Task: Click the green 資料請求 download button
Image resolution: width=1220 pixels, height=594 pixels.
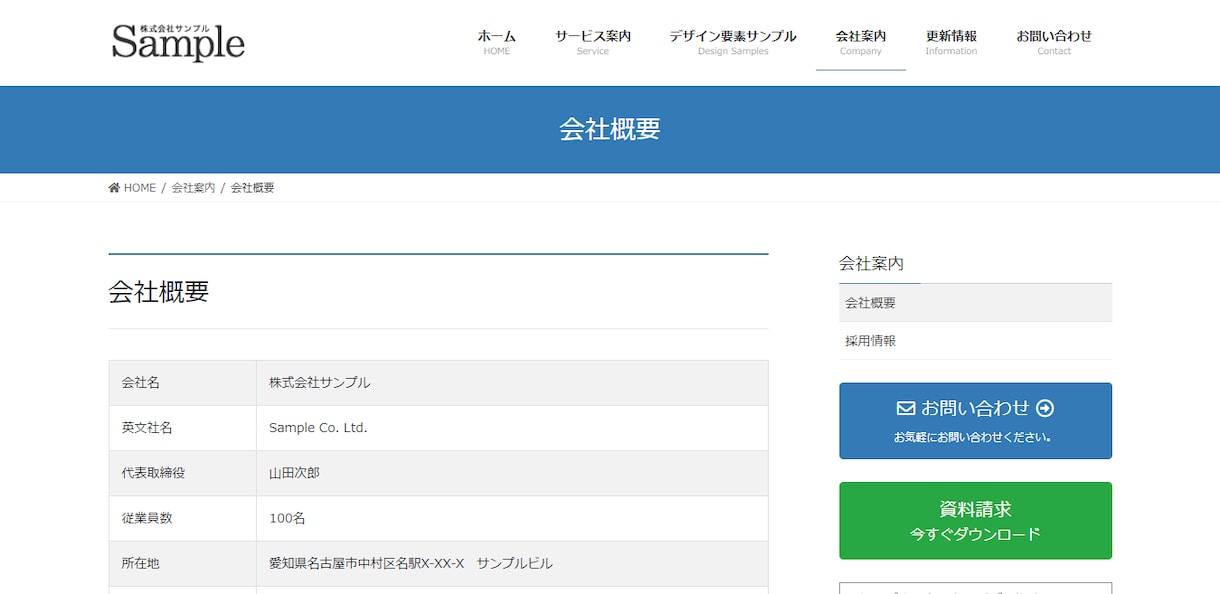Action: (975, 521)
